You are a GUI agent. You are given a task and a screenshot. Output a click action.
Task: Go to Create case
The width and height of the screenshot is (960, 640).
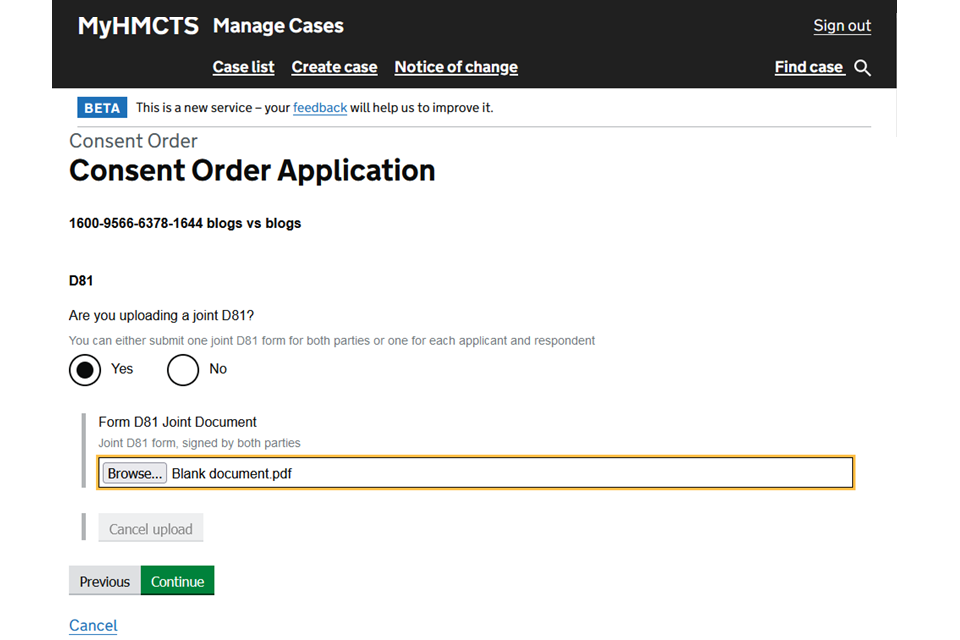tap(334, 67)
